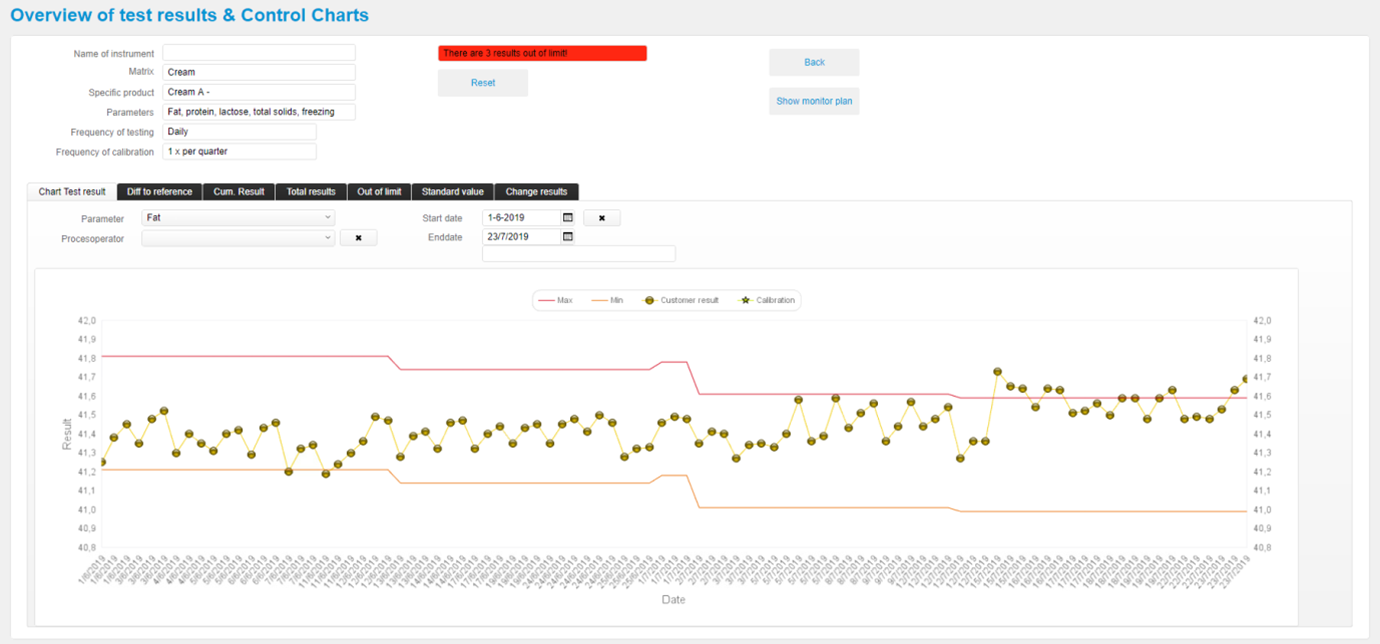Screen dimensions: 1380x644
Task: Select the Out of limit tab
Action: pyautogui.click(x=379, y=191)
